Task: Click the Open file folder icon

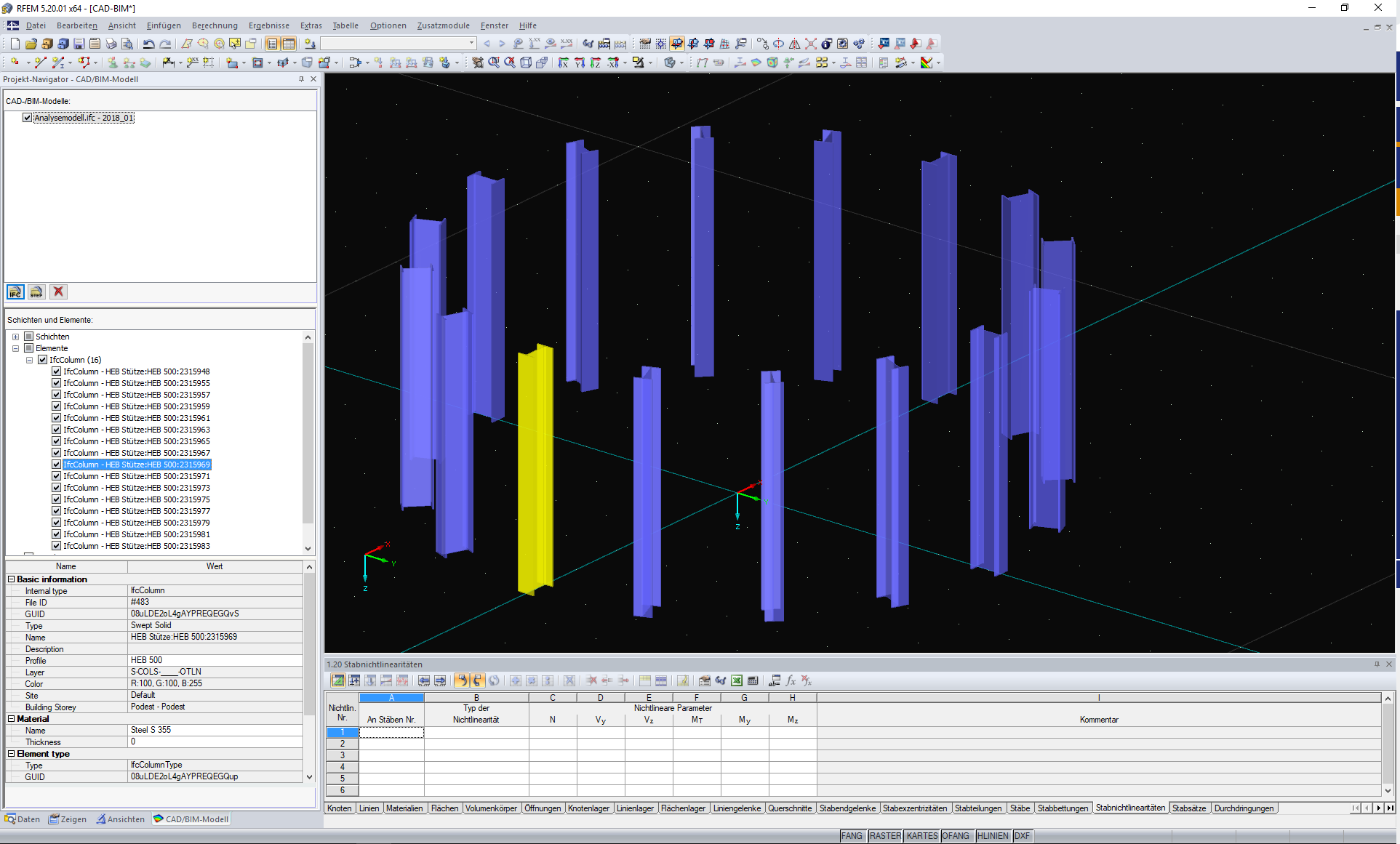Action: pyautogui.click(x=31, y=44)
